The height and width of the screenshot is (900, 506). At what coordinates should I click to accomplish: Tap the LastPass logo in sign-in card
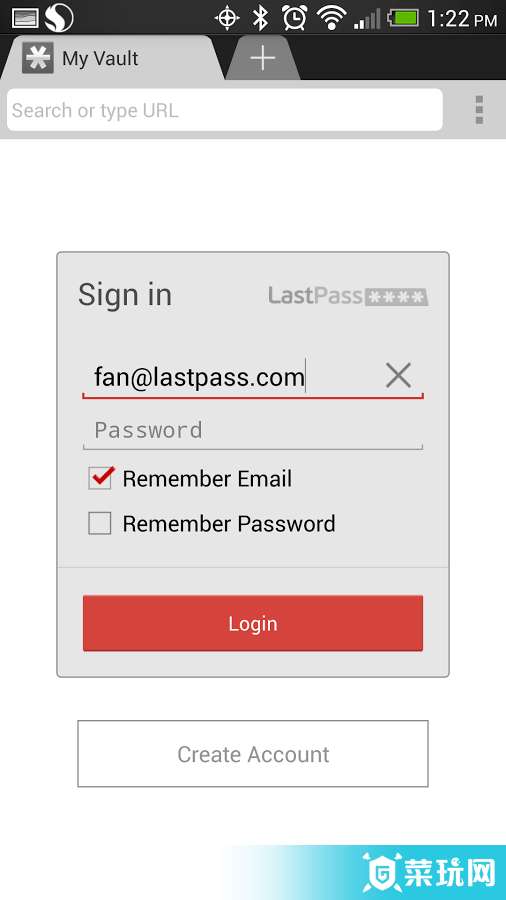click(348, 296)
